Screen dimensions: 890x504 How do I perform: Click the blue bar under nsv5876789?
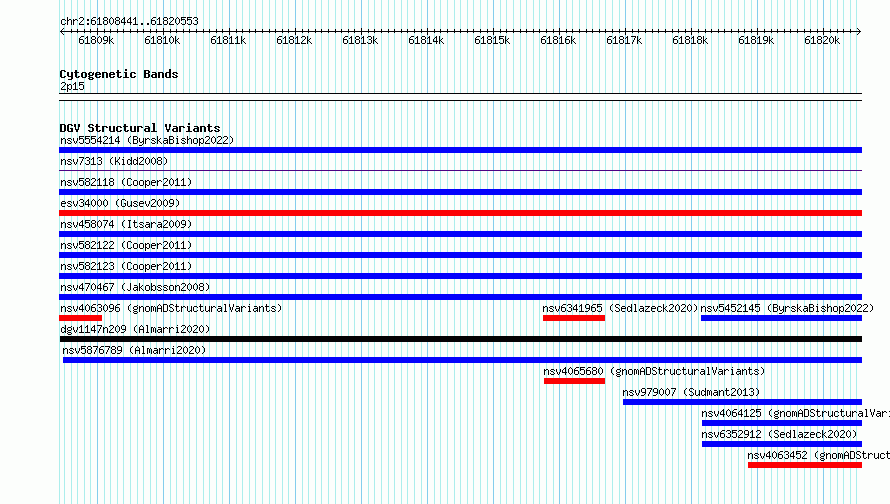click(462, 360)
